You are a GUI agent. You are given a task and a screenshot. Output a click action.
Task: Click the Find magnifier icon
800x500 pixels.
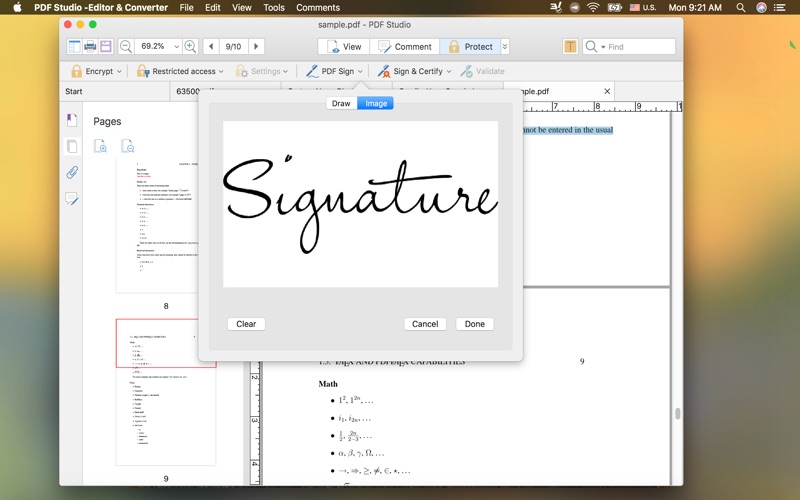591,46
